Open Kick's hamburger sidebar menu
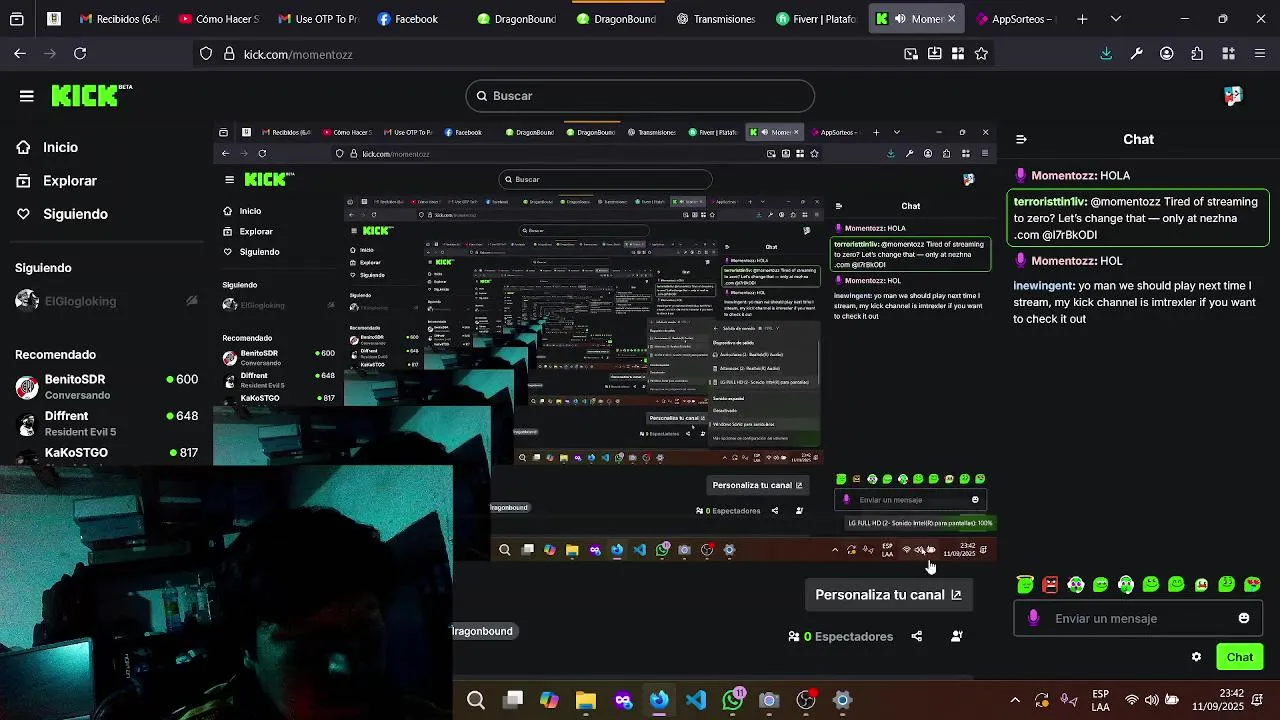Screen dimensions: 1280x720 click(x=27, y=96)
